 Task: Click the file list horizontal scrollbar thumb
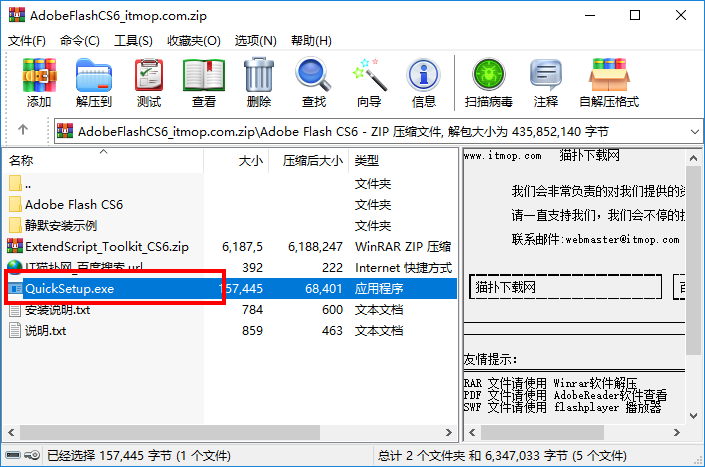(x=170, y=432)
